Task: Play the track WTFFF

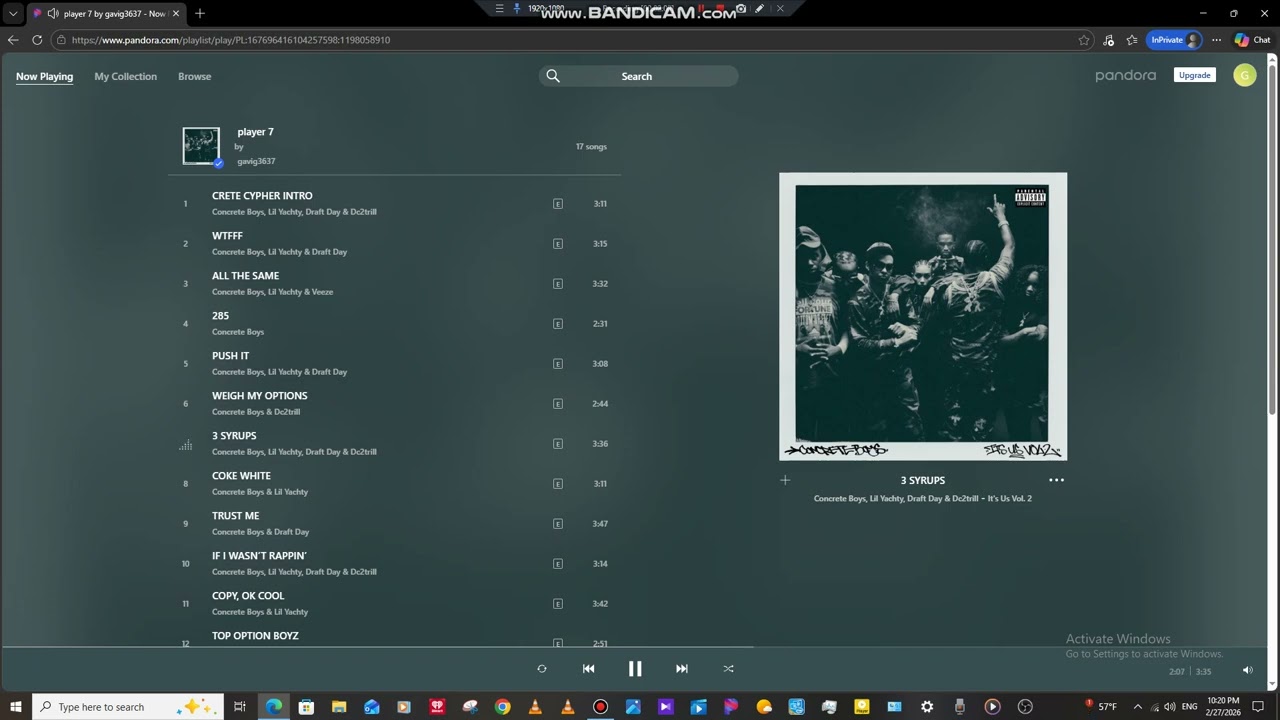Action: point(227,236)
